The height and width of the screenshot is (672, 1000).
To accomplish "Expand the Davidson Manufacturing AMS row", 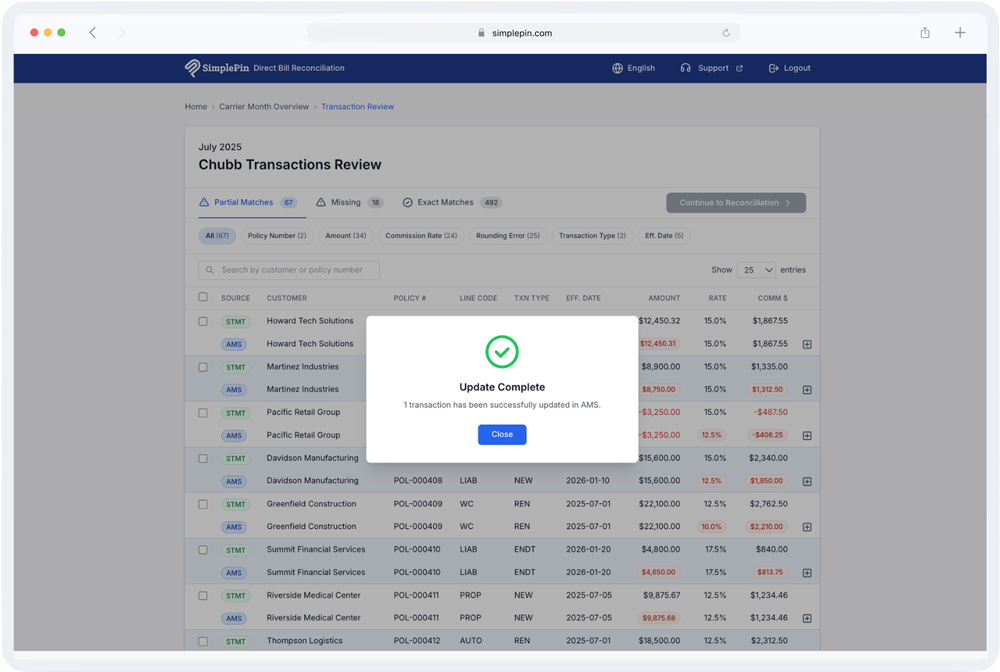I will (807, 481).
